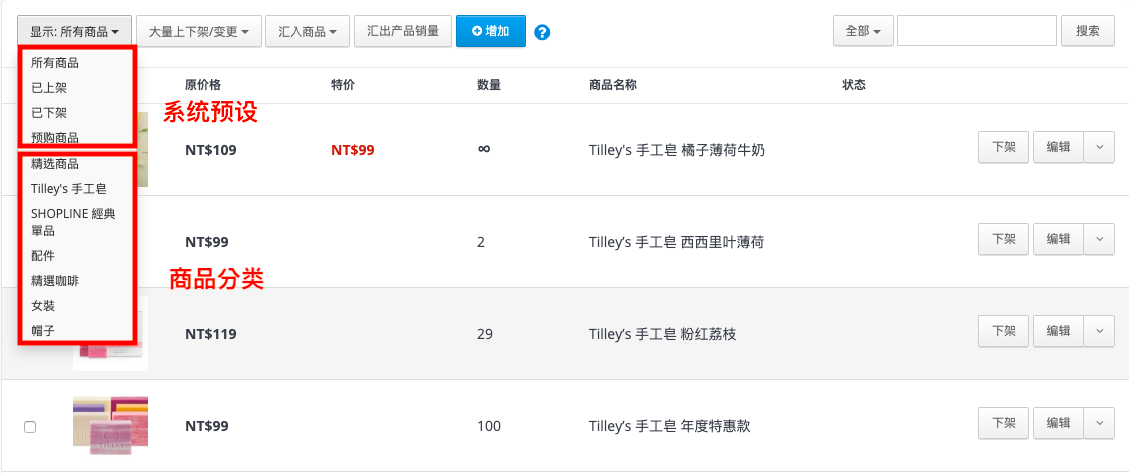Open the 显示: 所有商品 dropdown

pyautogui.click(x=74, y=32)
